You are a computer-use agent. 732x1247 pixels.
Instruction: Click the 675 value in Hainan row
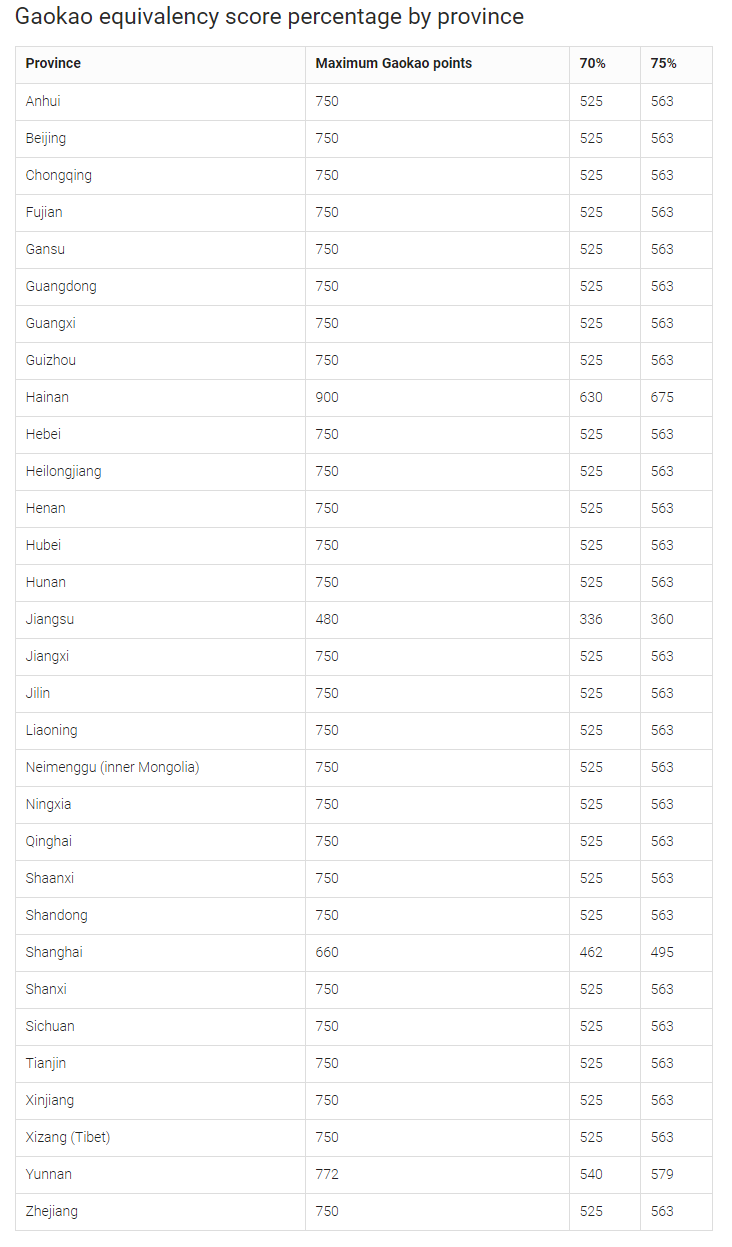tap(662, 397)
